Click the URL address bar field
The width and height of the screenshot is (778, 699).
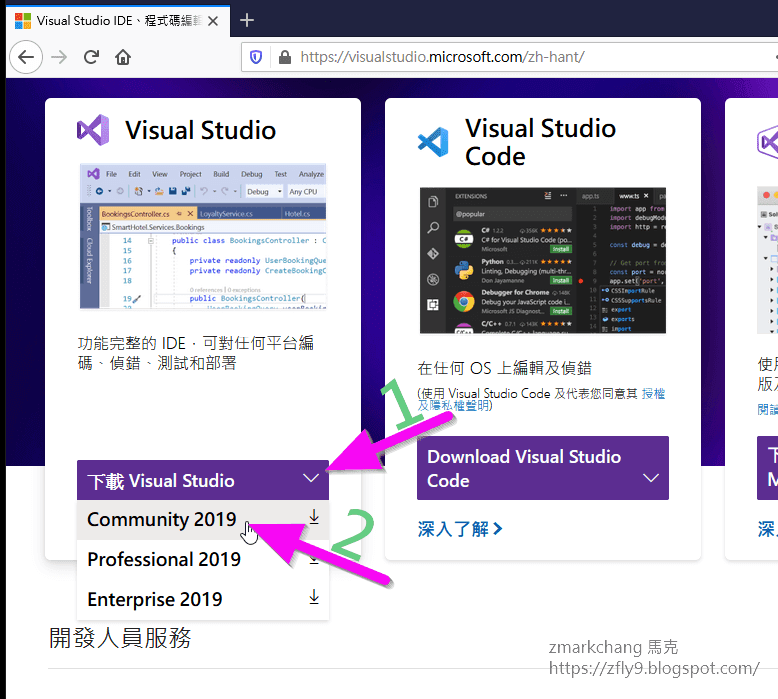point(510,57)
